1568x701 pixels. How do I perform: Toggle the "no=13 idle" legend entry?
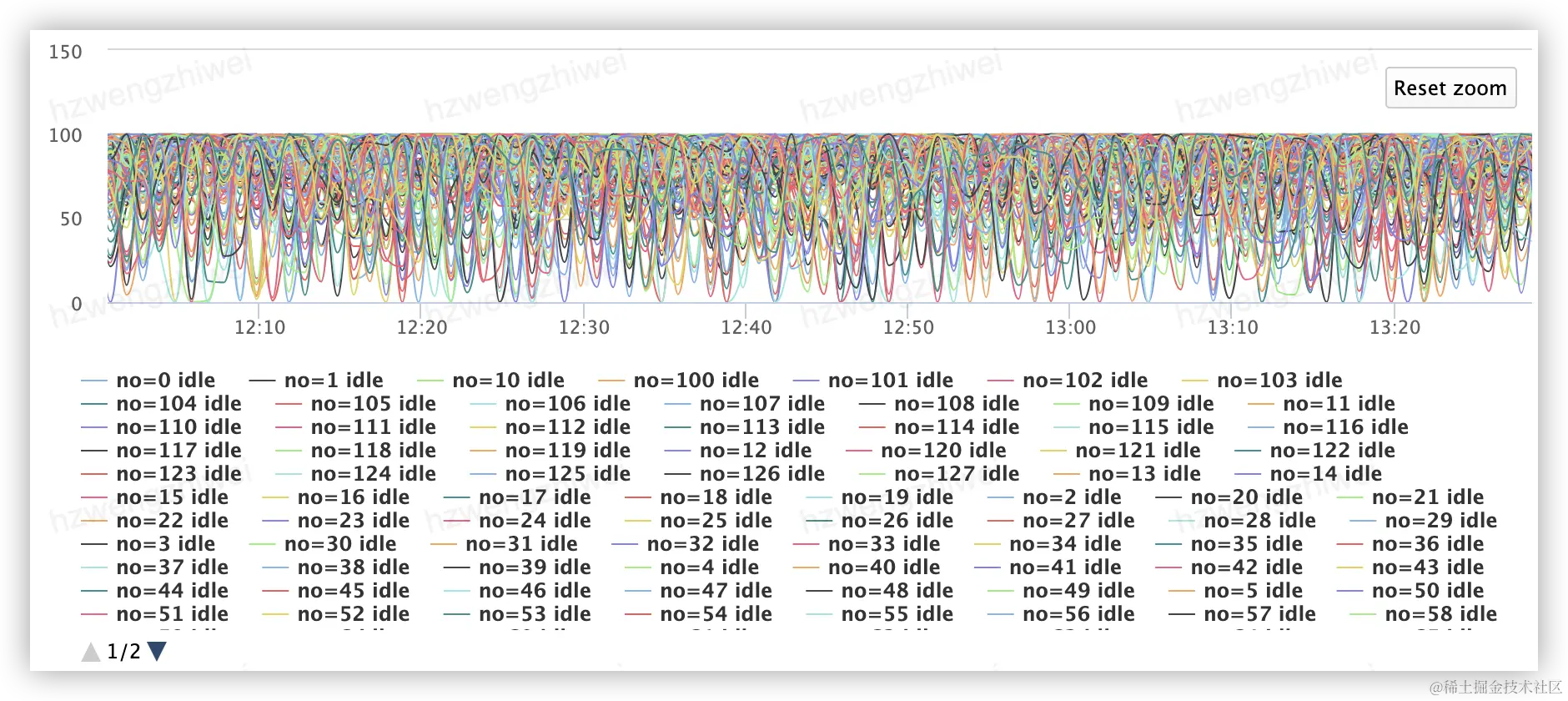(x=1127, y=474)
